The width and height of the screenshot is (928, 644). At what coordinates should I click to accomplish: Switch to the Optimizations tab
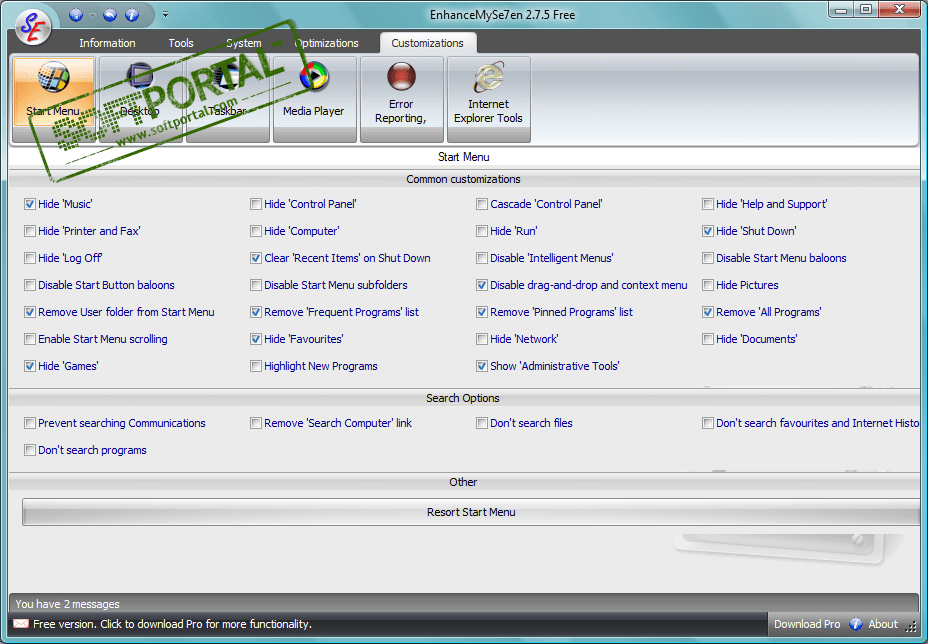[327, 43]
